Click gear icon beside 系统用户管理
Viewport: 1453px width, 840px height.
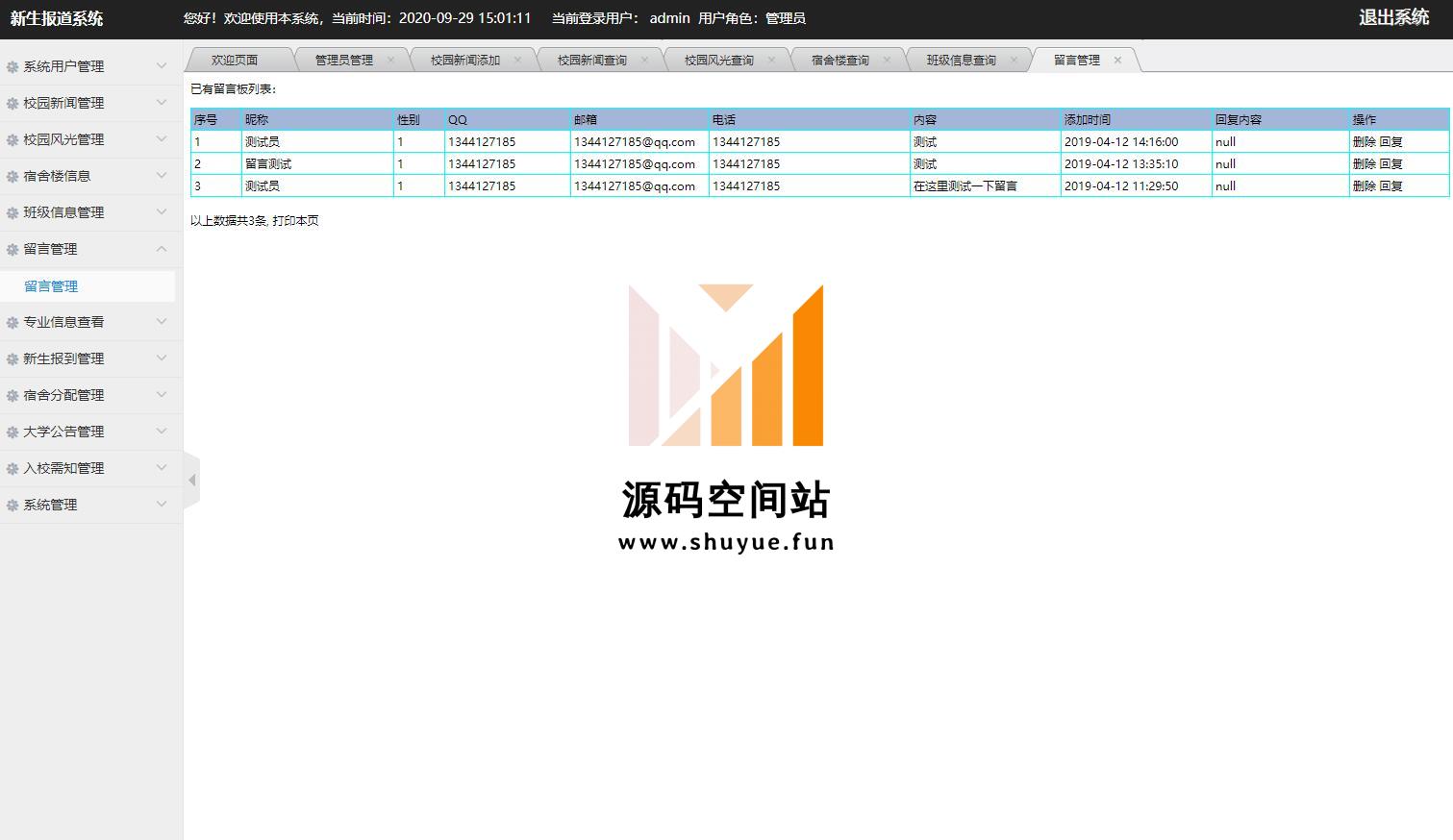(13, 66)
